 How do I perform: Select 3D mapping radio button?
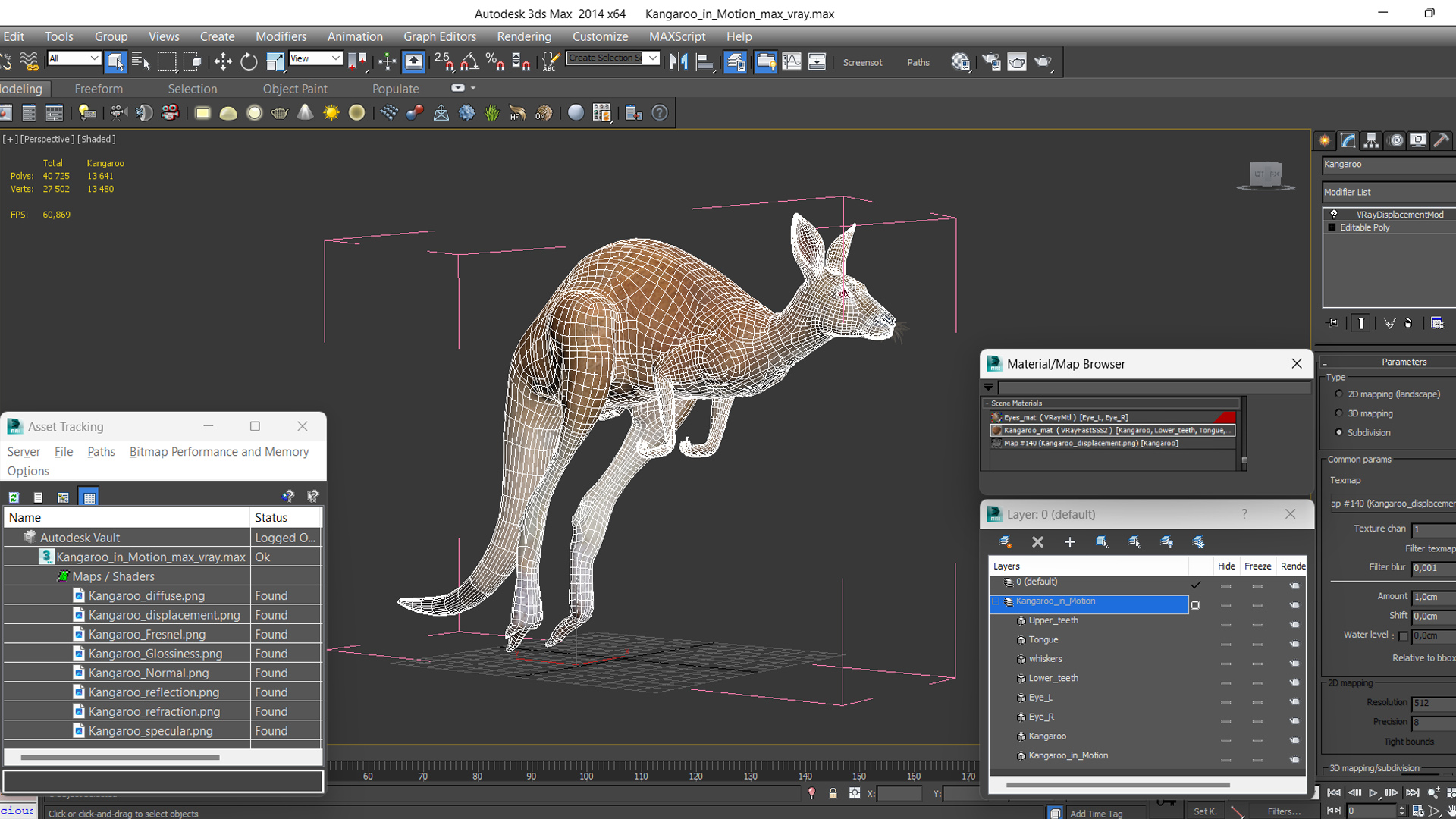(x=1338, y=413)
